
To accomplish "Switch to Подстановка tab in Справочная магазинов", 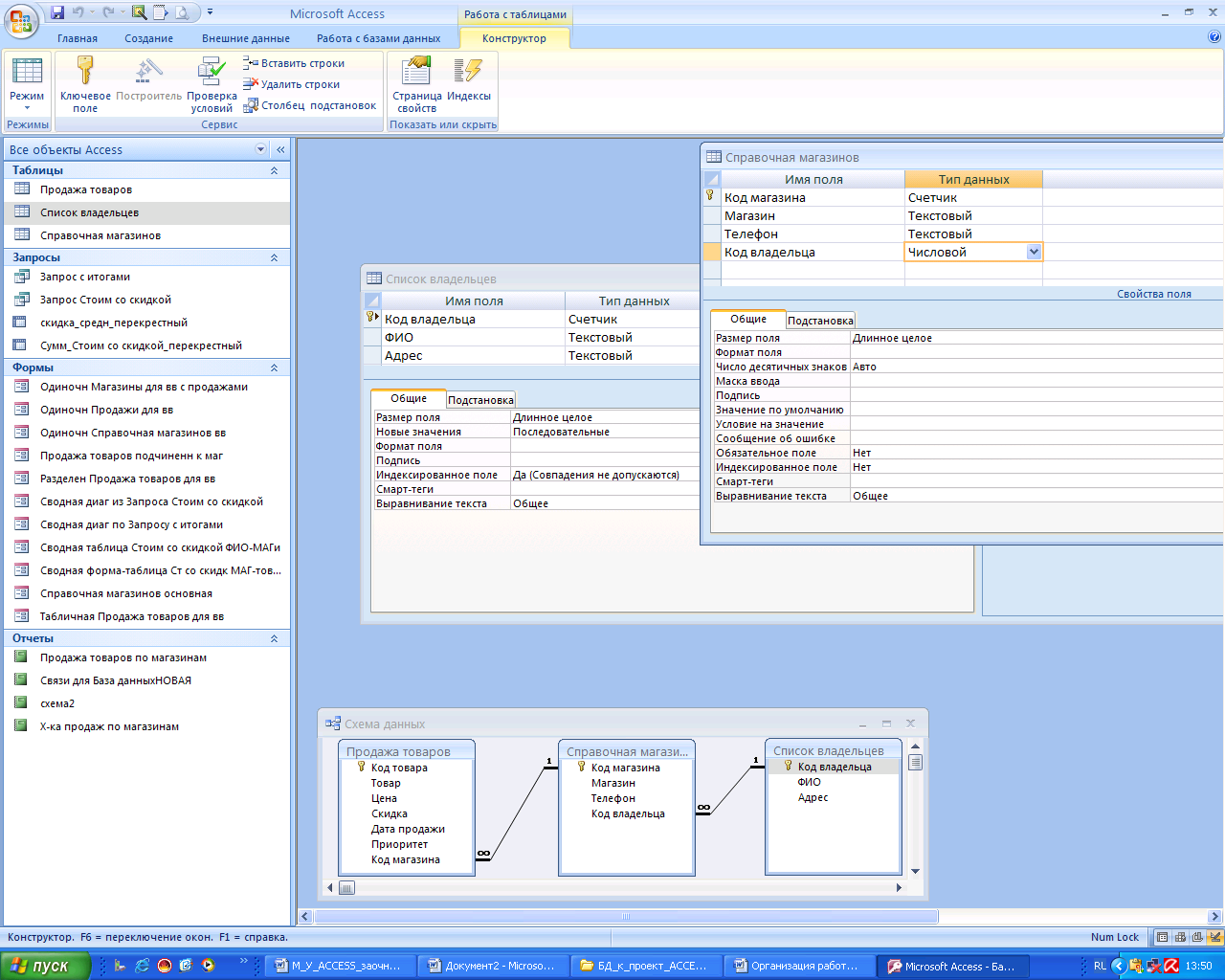I will pyautogui.click(x=820, y=321).
